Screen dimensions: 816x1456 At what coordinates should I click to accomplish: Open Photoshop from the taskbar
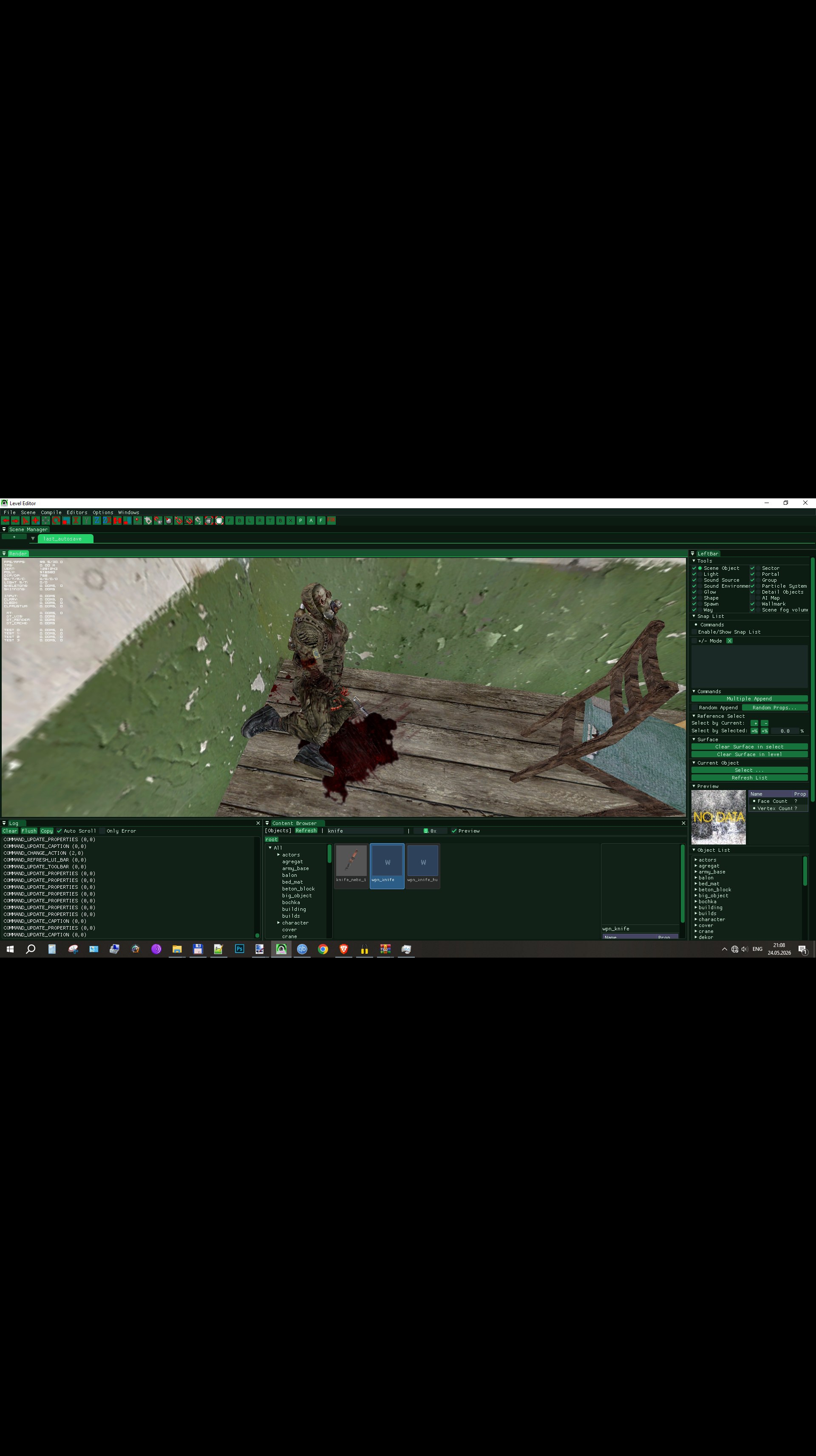click(x=239, y=949)
